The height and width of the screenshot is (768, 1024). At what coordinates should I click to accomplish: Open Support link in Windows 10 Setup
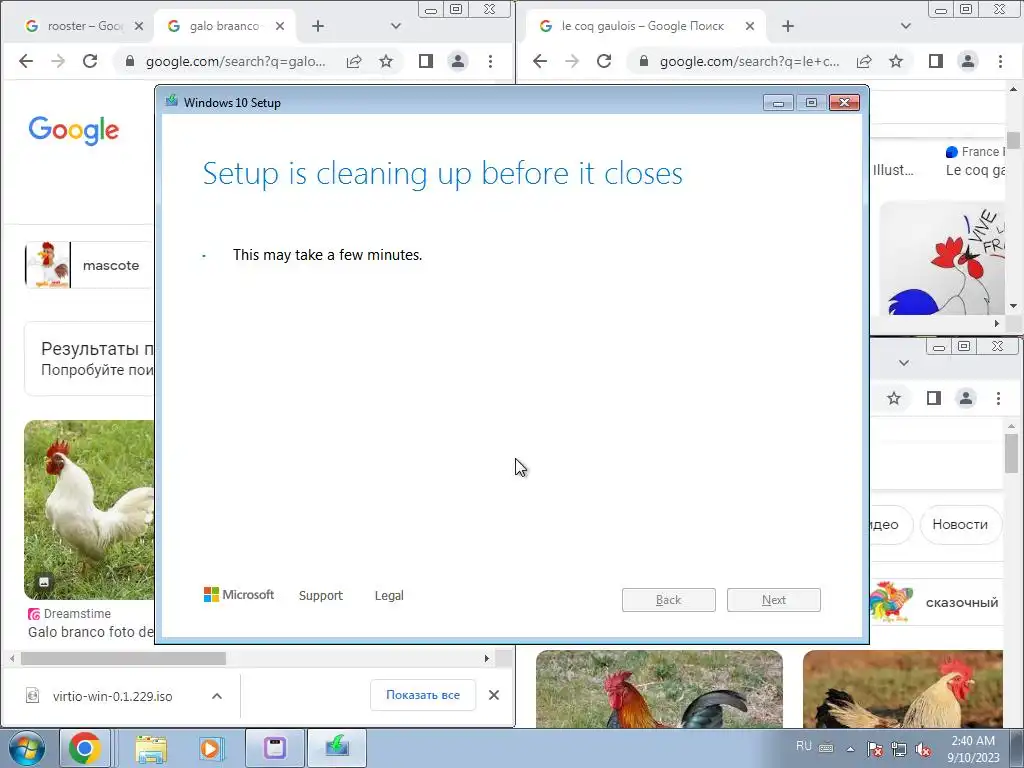(x=321, y=596)
